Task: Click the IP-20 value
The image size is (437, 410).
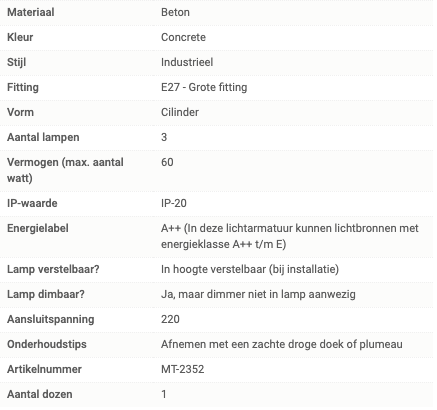Action: [x=174, y=203]
